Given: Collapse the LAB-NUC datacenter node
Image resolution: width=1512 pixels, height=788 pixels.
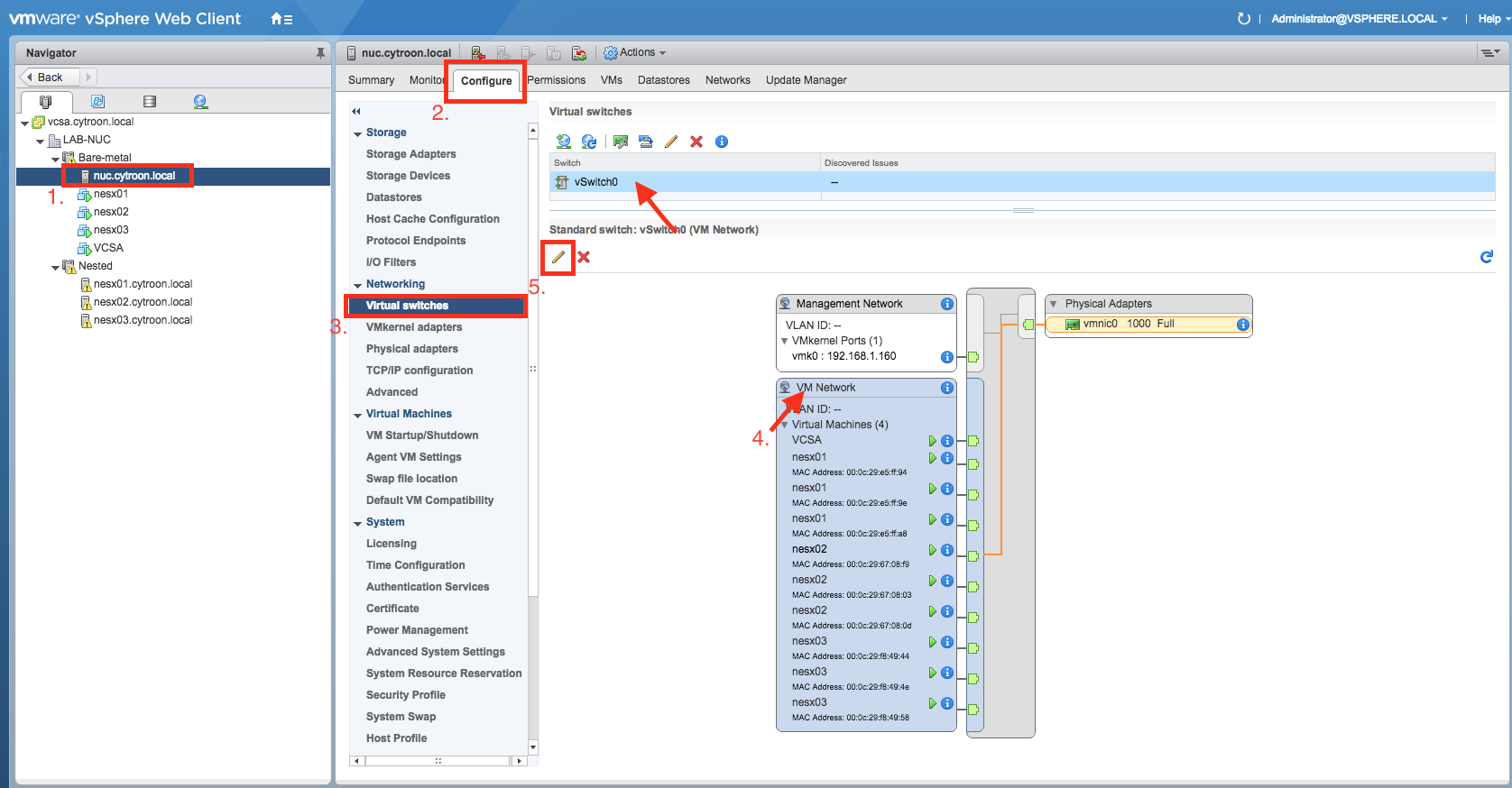Looking at the screenshot, I should tap(40, 141).
